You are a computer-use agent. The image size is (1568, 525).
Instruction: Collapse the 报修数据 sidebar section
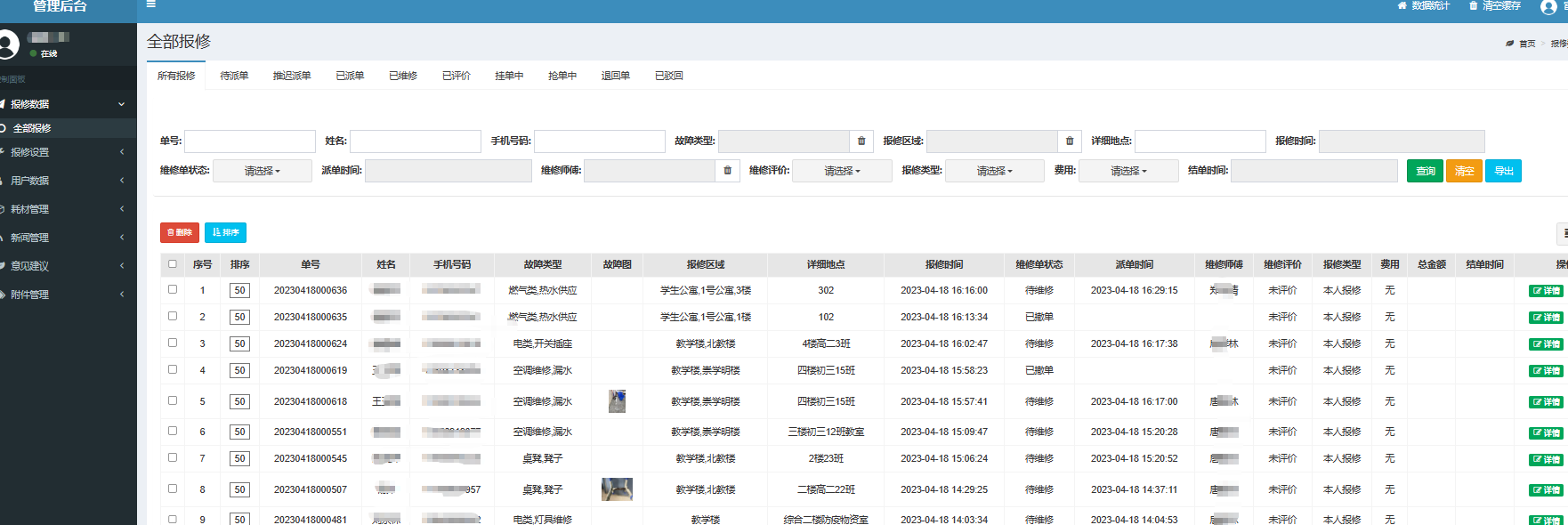click(69, 104)
